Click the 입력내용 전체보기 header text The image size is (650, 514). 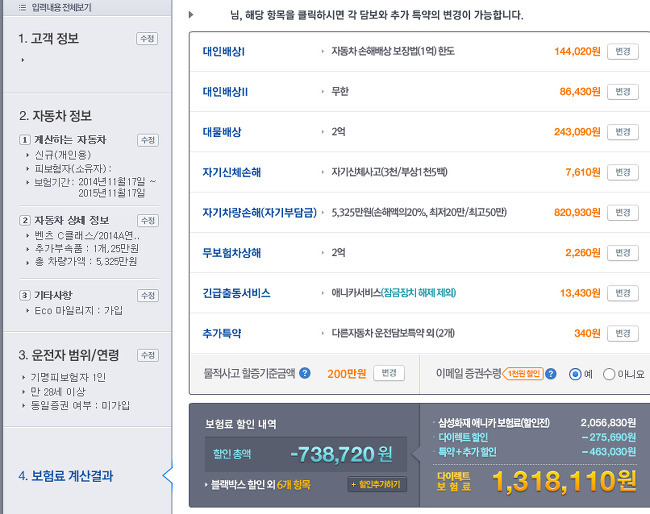point(61,7)
